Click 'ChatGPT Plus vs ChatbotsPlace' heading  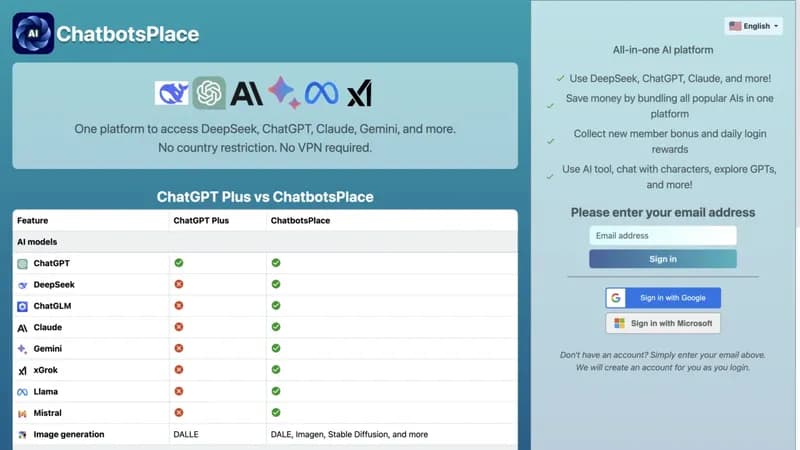(265, 197)
